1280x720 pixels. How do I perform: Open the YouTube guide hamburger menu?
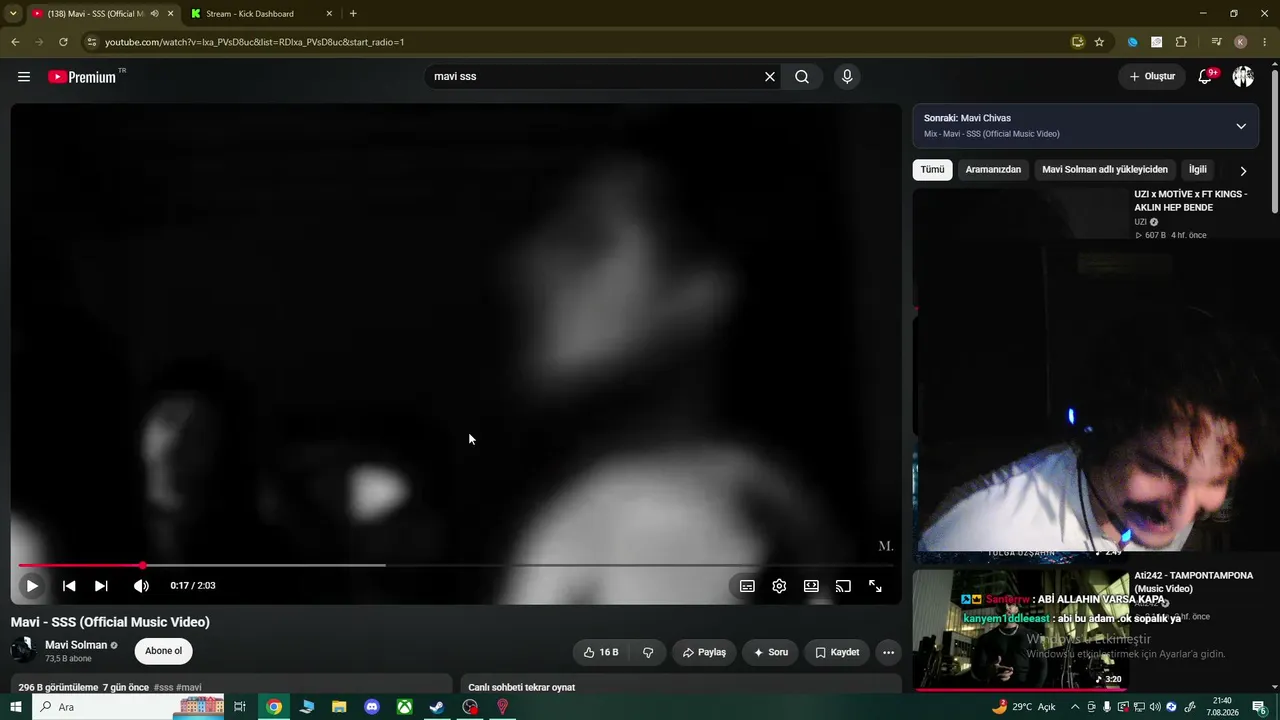[24, 77]
